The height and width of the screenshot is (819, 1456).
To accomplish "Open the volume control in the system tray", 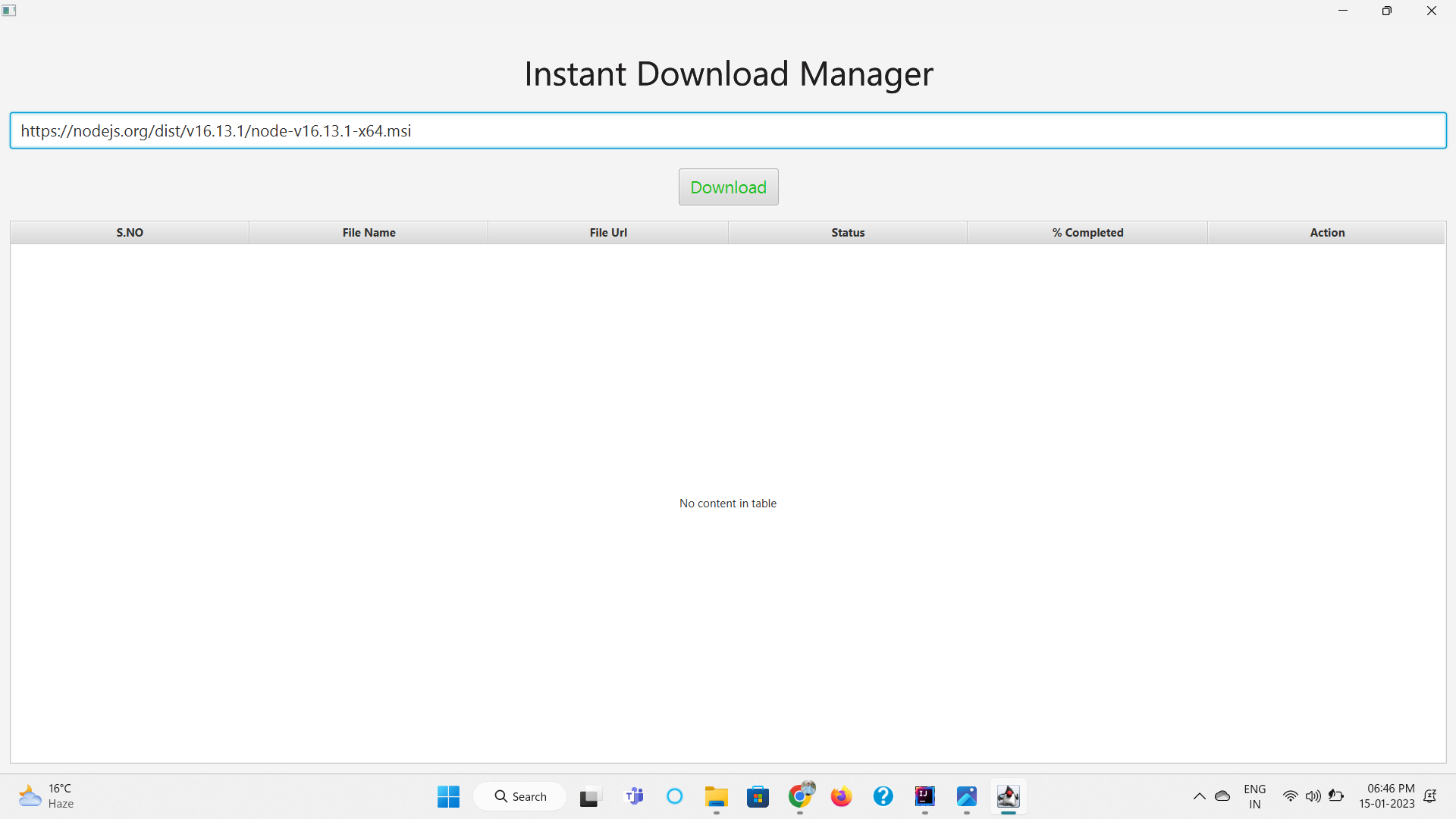I will click(x=1313, y=796).
